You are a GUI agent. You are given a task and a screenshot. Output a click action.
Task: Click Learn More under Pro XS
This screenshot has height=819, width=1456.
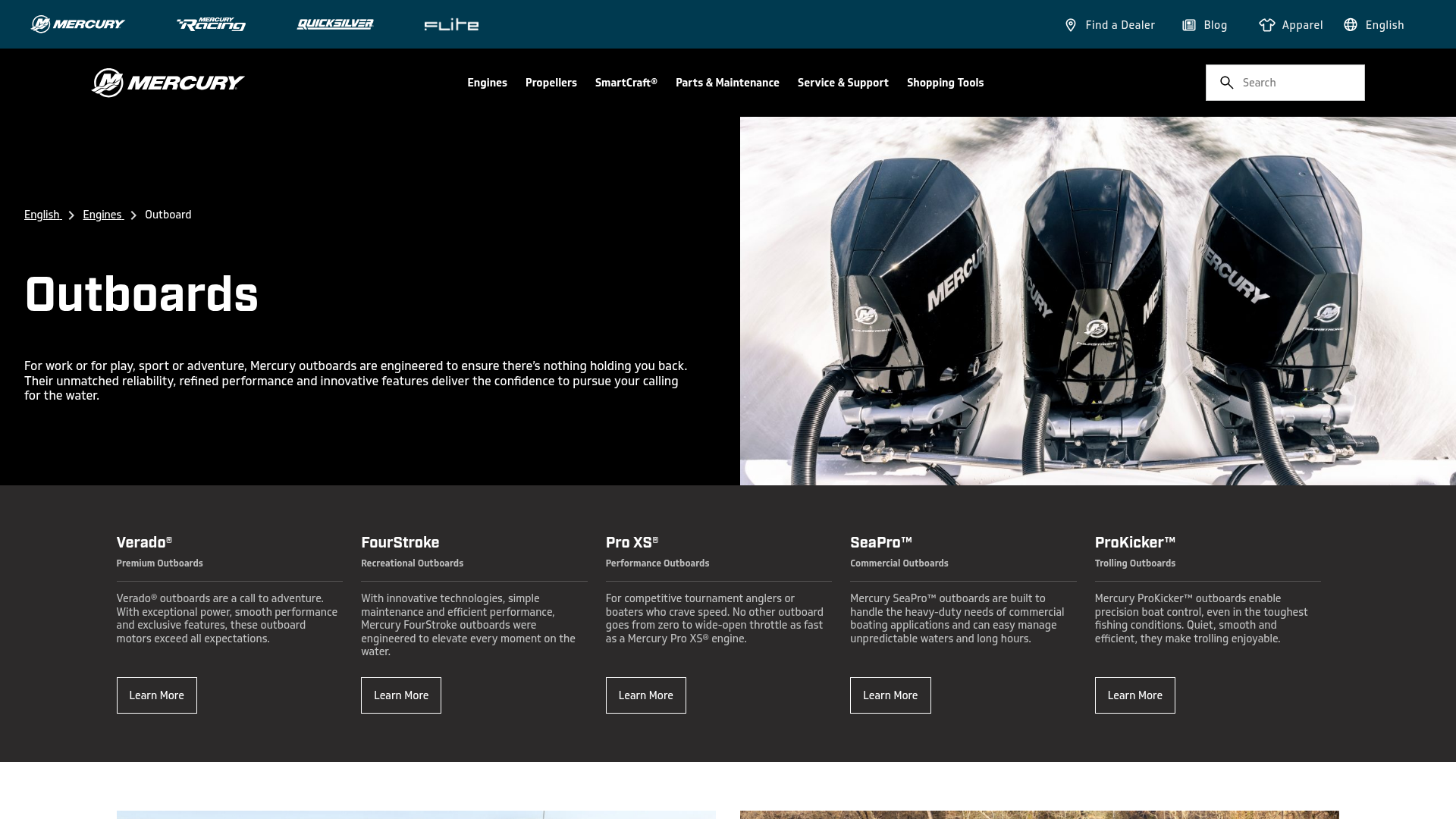[x=646, y=695]
